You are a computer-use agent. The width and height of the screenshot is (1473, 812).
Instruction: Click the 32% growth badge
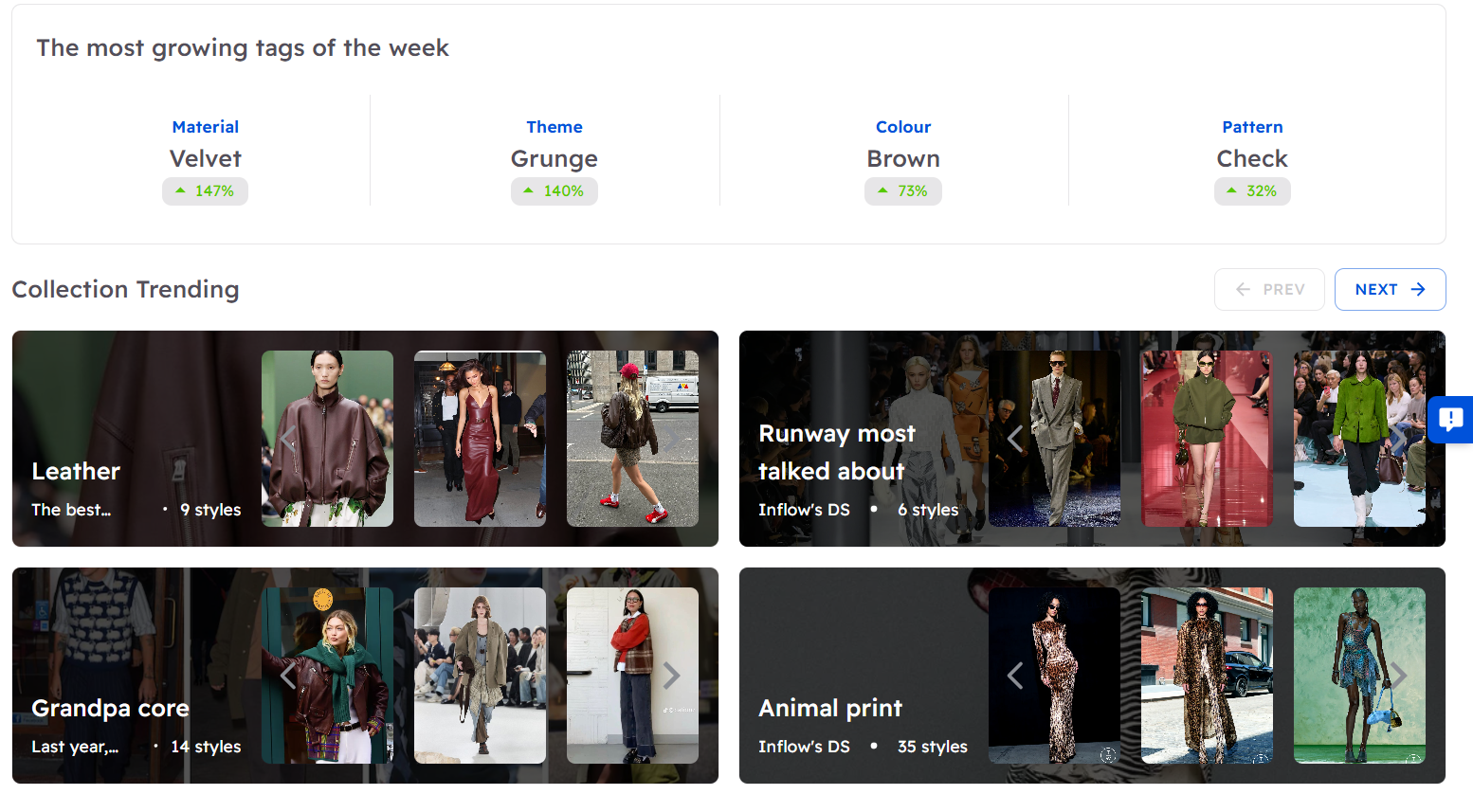tap(1252, 191)
